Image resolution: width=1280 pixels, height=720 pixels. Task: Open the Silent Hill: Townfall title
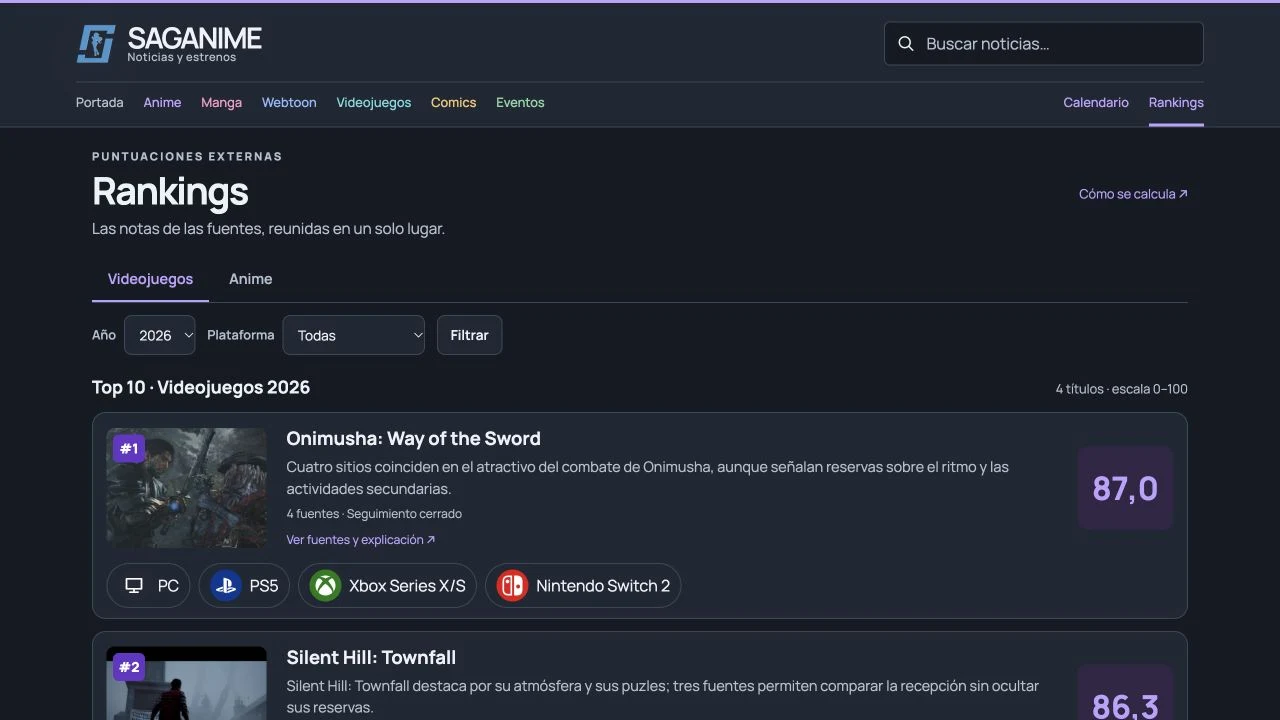(371, 658)
